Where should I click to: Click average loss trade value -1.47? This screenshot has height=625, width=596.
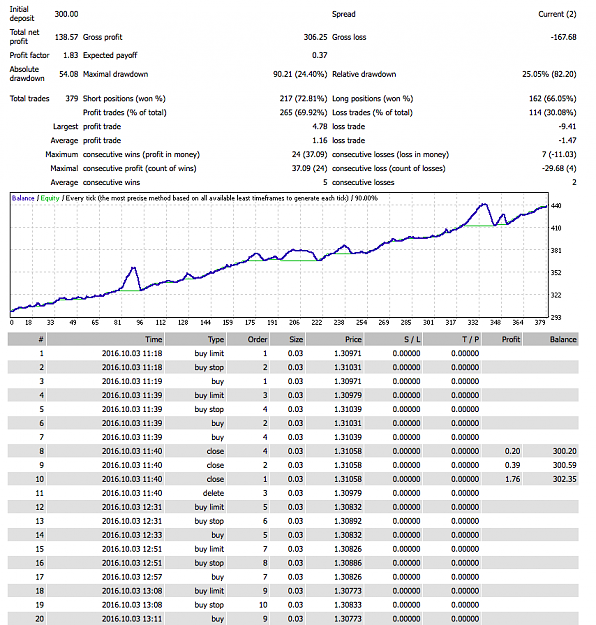567,140
